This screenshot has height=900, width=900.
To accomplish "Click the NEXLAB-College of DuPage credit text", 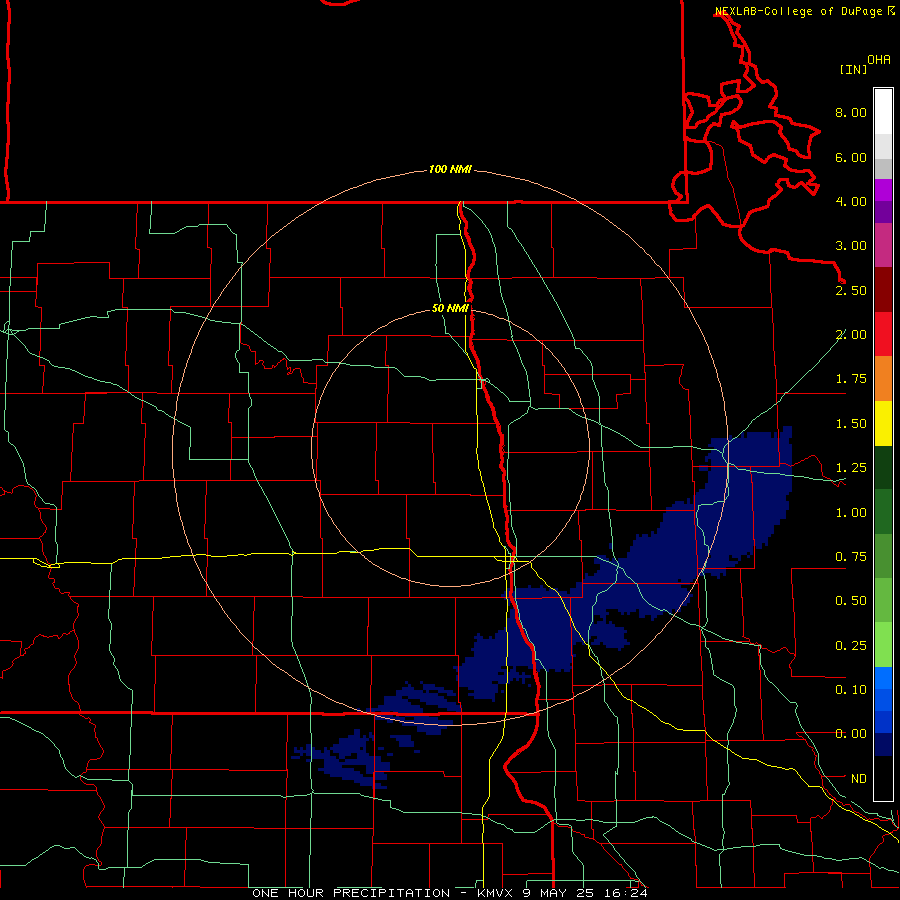I will (798, 11).
